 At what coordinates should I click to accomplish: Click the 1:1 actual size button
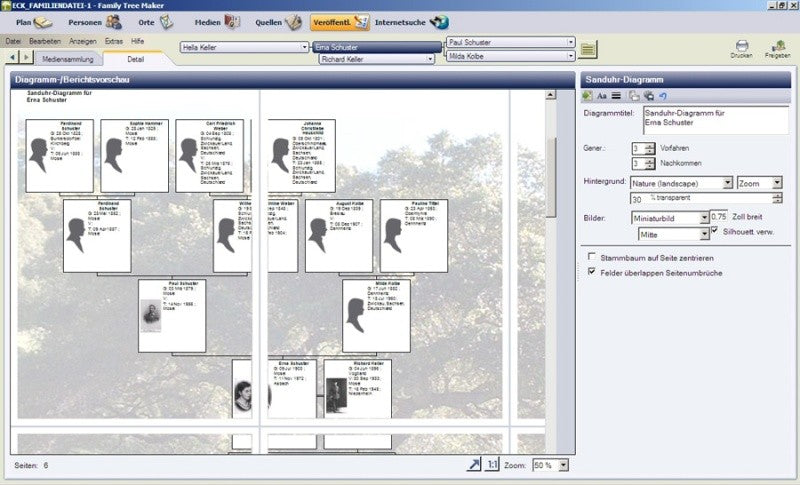pyautogui.click(x=492, y=465)
